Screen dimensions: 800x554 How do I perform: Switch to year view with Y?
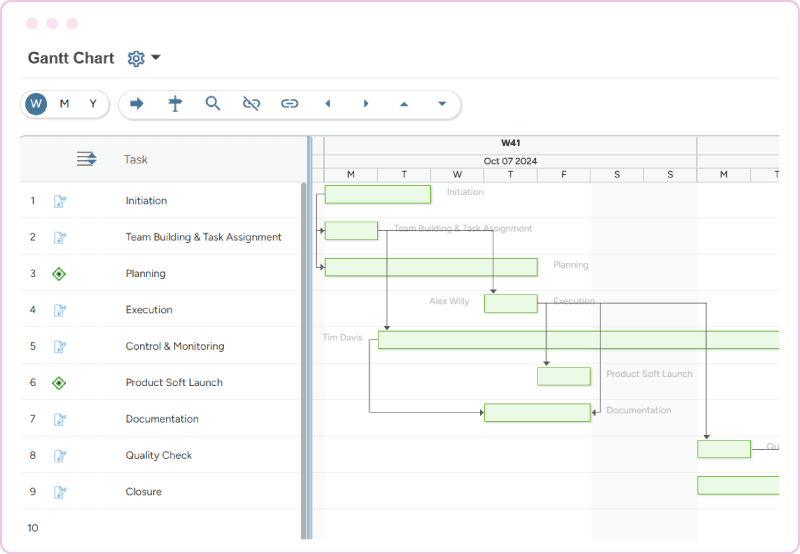click(x=93, y=104)
